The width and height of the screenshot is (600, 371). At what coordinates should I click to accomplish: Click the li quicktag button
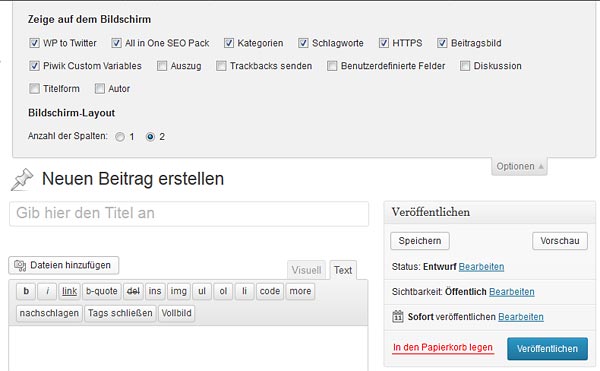coord(244,291)
